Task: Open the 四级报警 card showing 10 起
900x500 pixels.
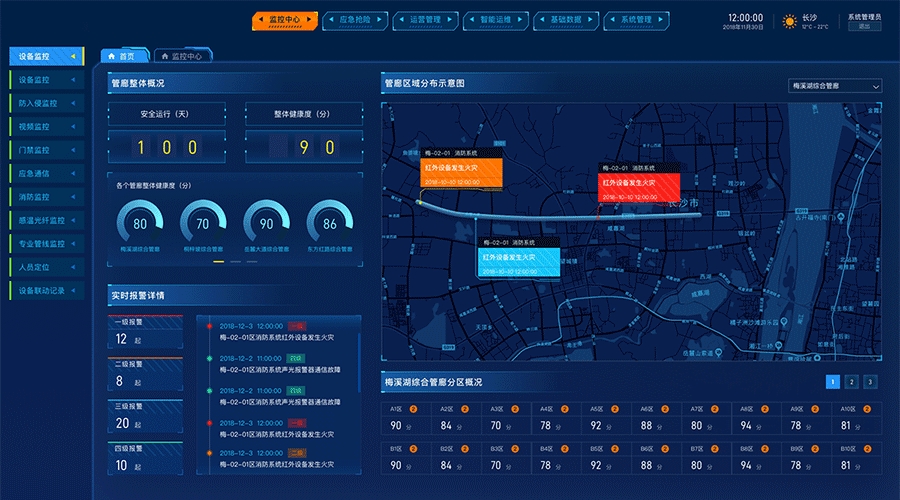Action: (145, 458)
